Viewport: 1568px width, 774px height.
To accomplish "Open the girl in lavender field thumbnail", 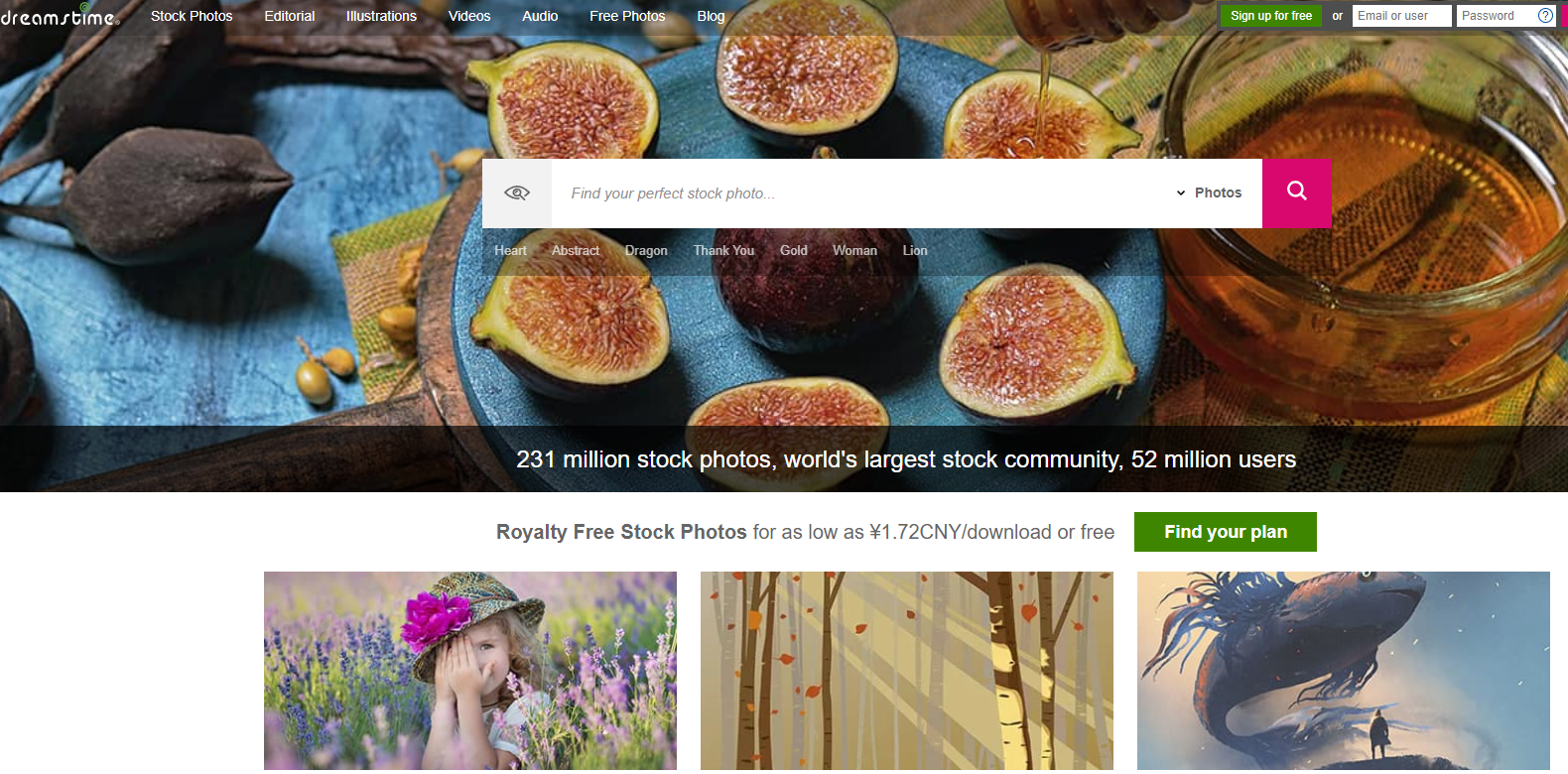I will coord(470,672).
